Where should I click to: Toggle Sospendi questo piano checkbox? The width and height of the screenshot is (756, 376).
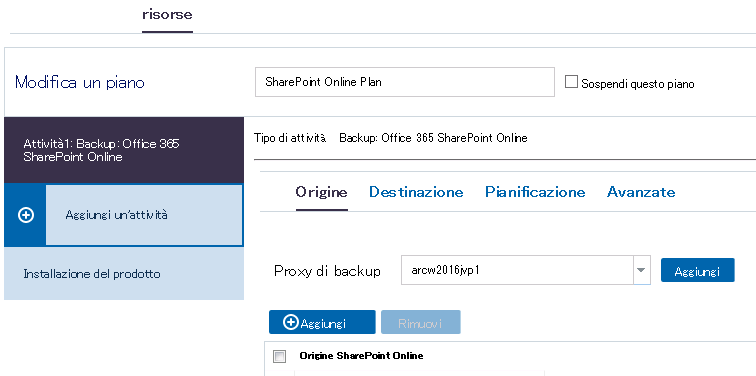point(571,82)
